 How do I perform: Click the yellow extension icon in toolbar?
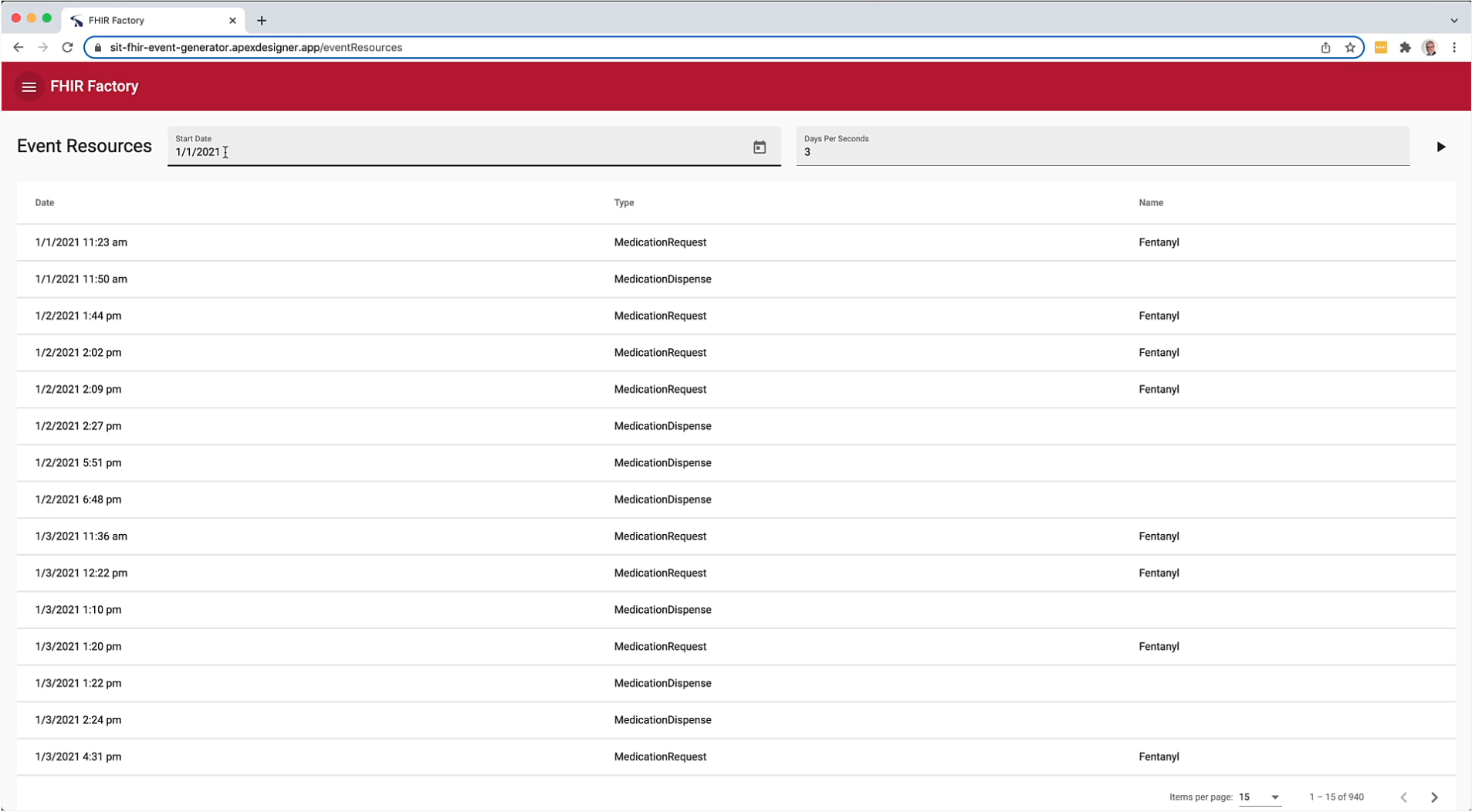tap(1381, 47)
